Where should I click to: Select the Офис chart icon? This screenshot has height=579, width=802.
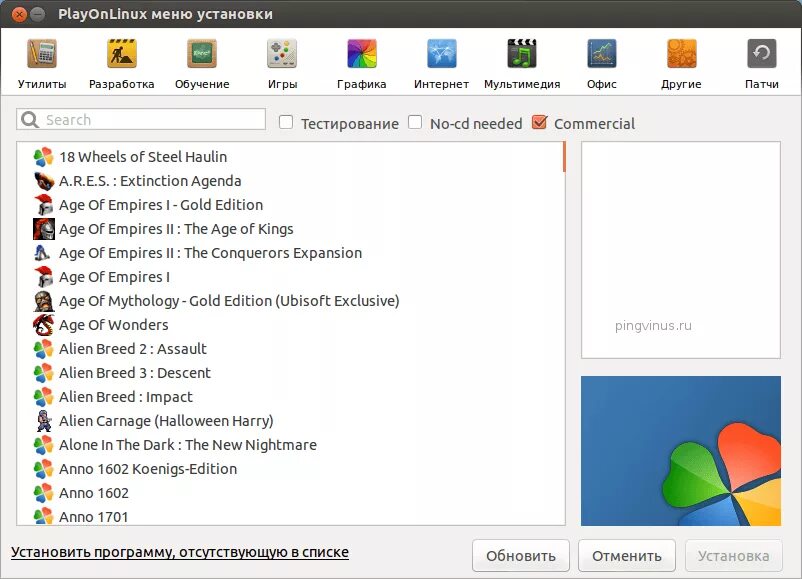coord(602,53)
